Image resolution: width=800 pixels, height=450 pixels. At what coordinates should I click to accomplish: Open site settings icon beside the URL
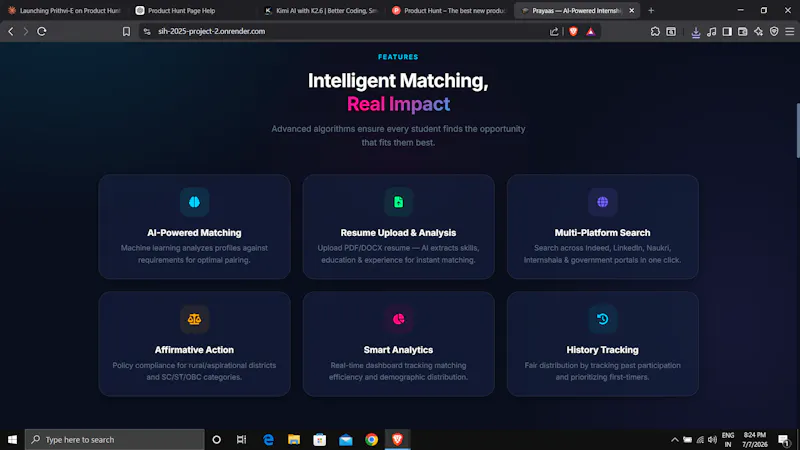tap(147, 32)
